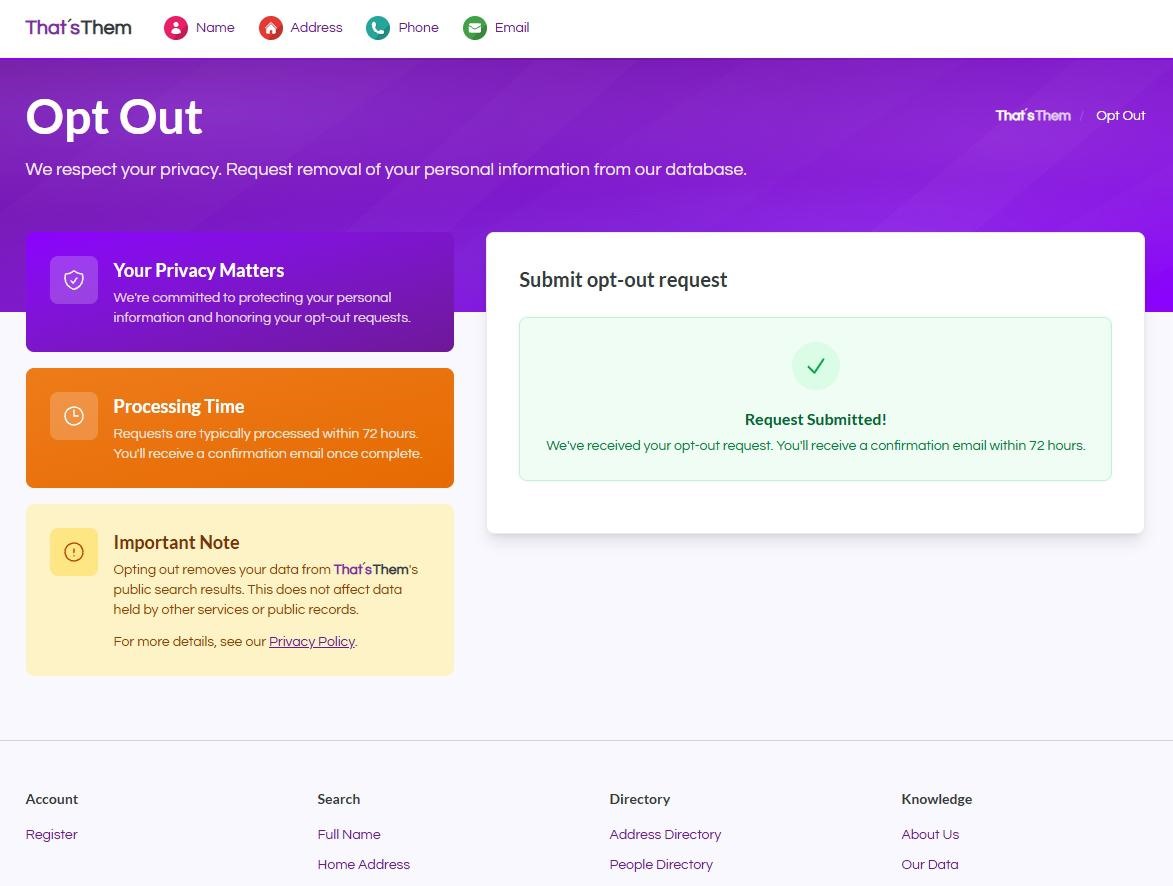Open the Address search menu item

[x=316, y=28]
